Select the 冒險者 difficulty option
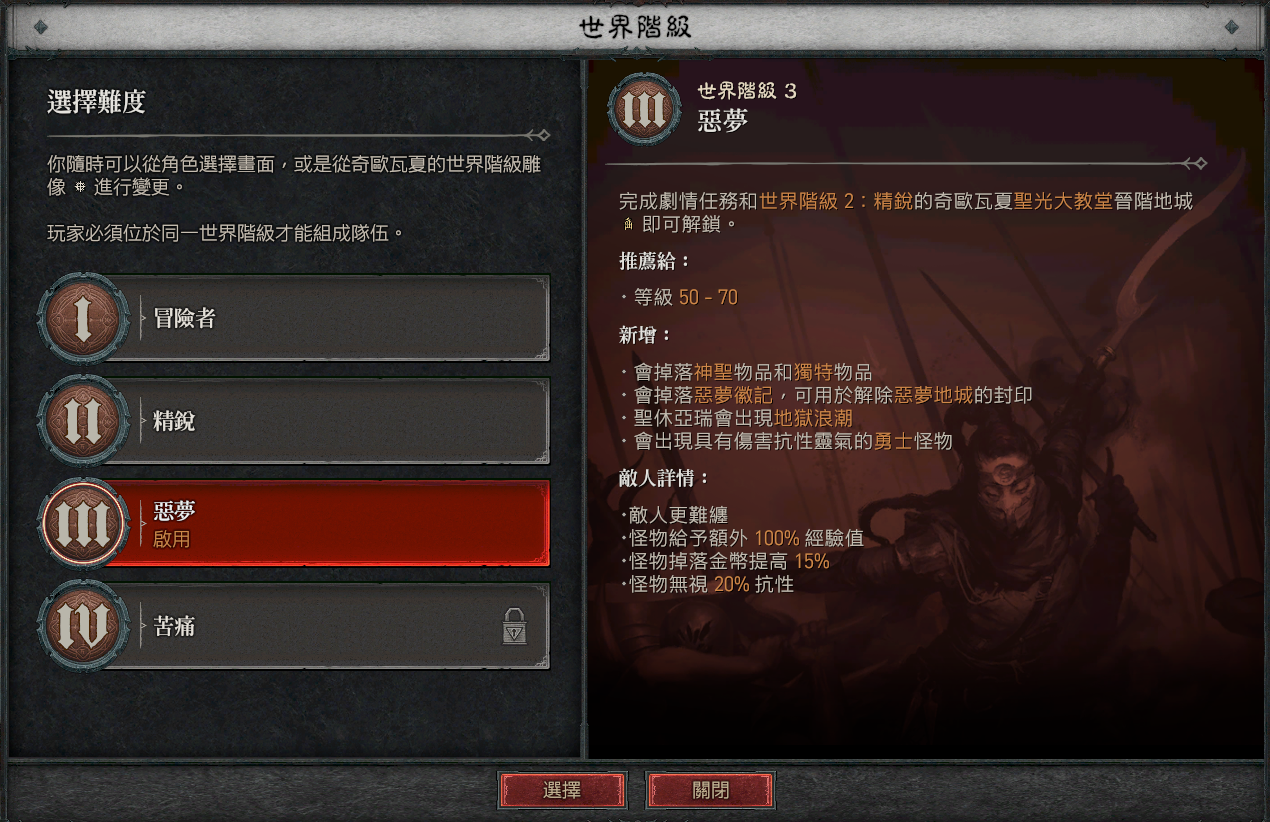 326,318
